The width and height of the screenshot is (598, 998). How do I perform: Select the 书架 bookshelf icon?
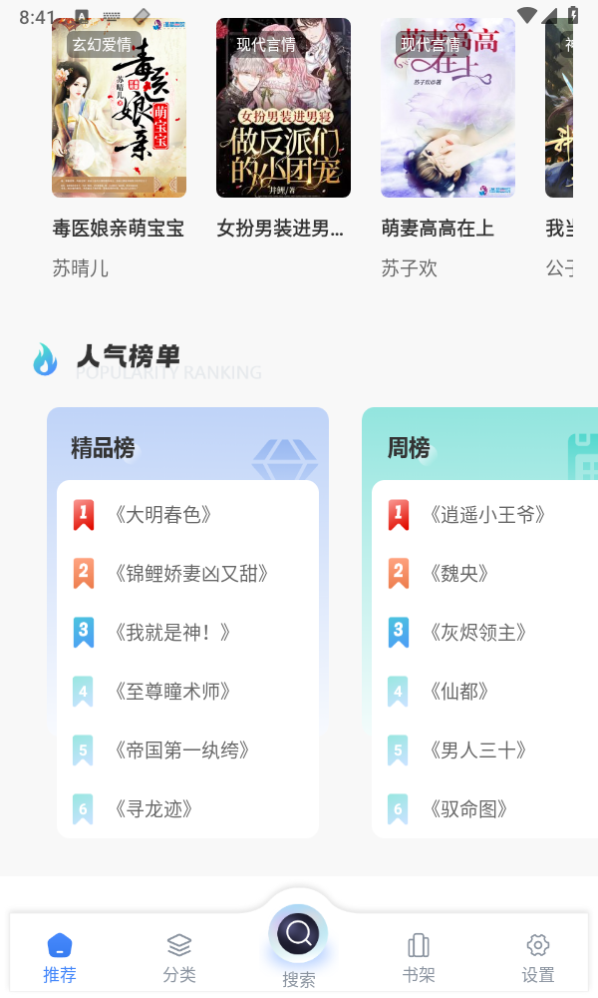point(418,945)
